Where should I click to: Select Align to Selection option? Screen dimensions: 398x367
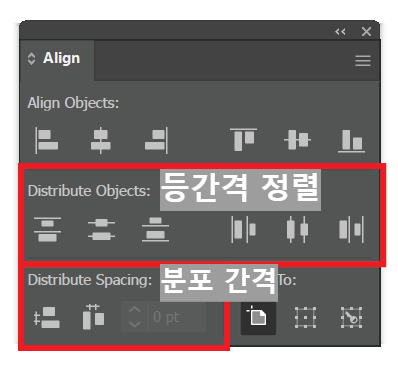(305, 318)
